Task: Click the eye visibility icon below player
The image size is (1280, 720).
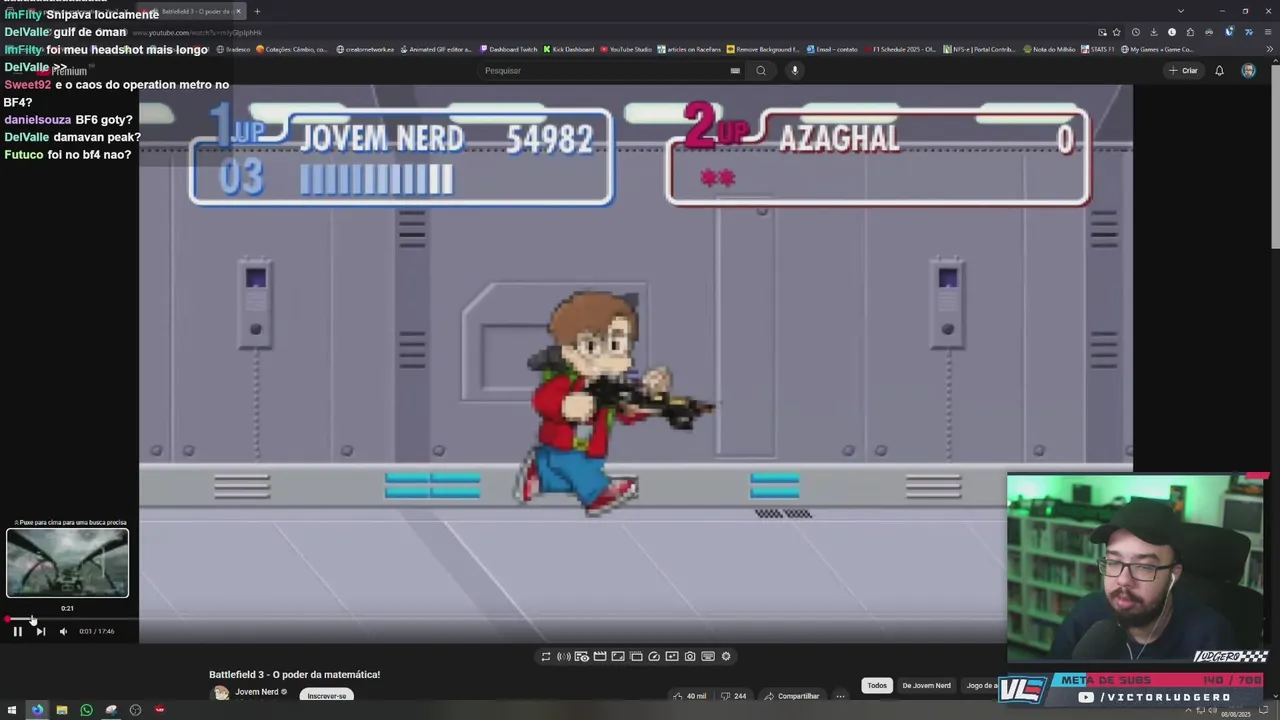Action: click(x=581, y=657)
